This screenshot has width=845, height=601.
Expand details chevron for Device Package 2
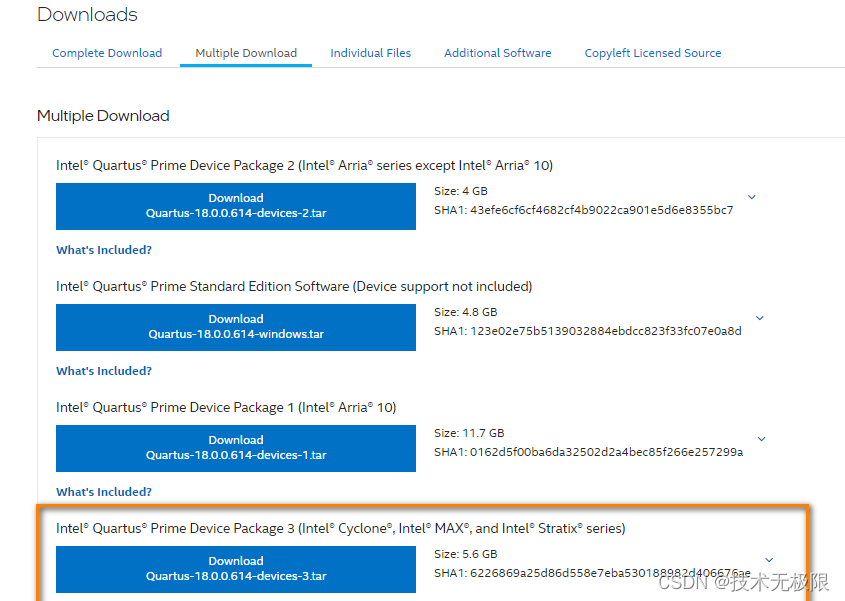point(752,197)
